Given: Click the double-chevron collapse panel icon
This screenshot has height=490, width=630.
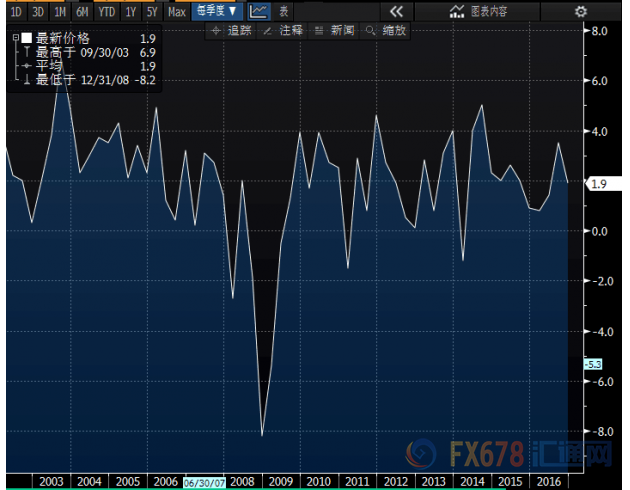Looking at the screenshot, I should click(395, 12).
